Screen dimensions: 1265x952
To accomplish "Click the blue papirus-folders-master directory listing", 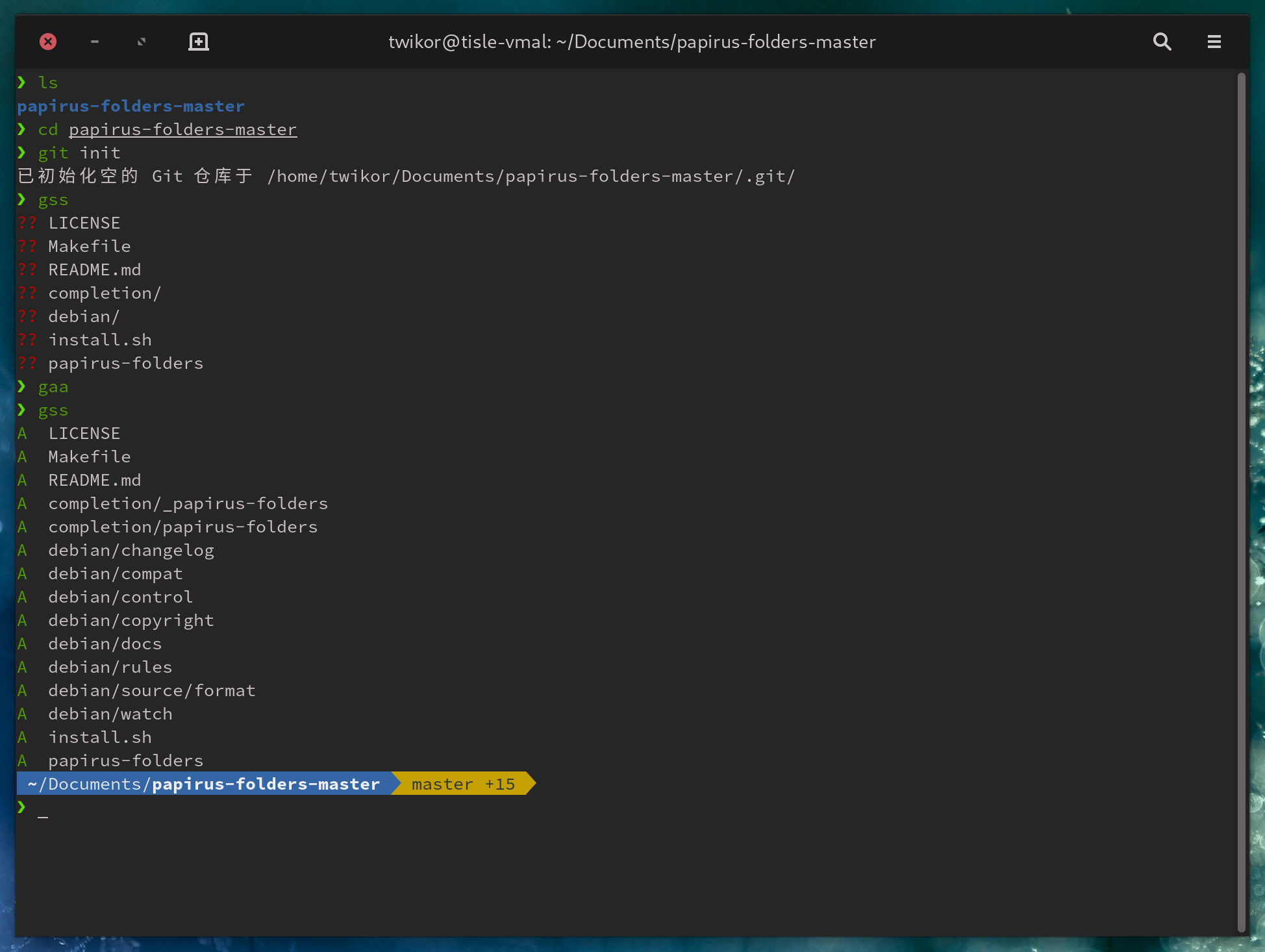I will [x=131, y=106].
